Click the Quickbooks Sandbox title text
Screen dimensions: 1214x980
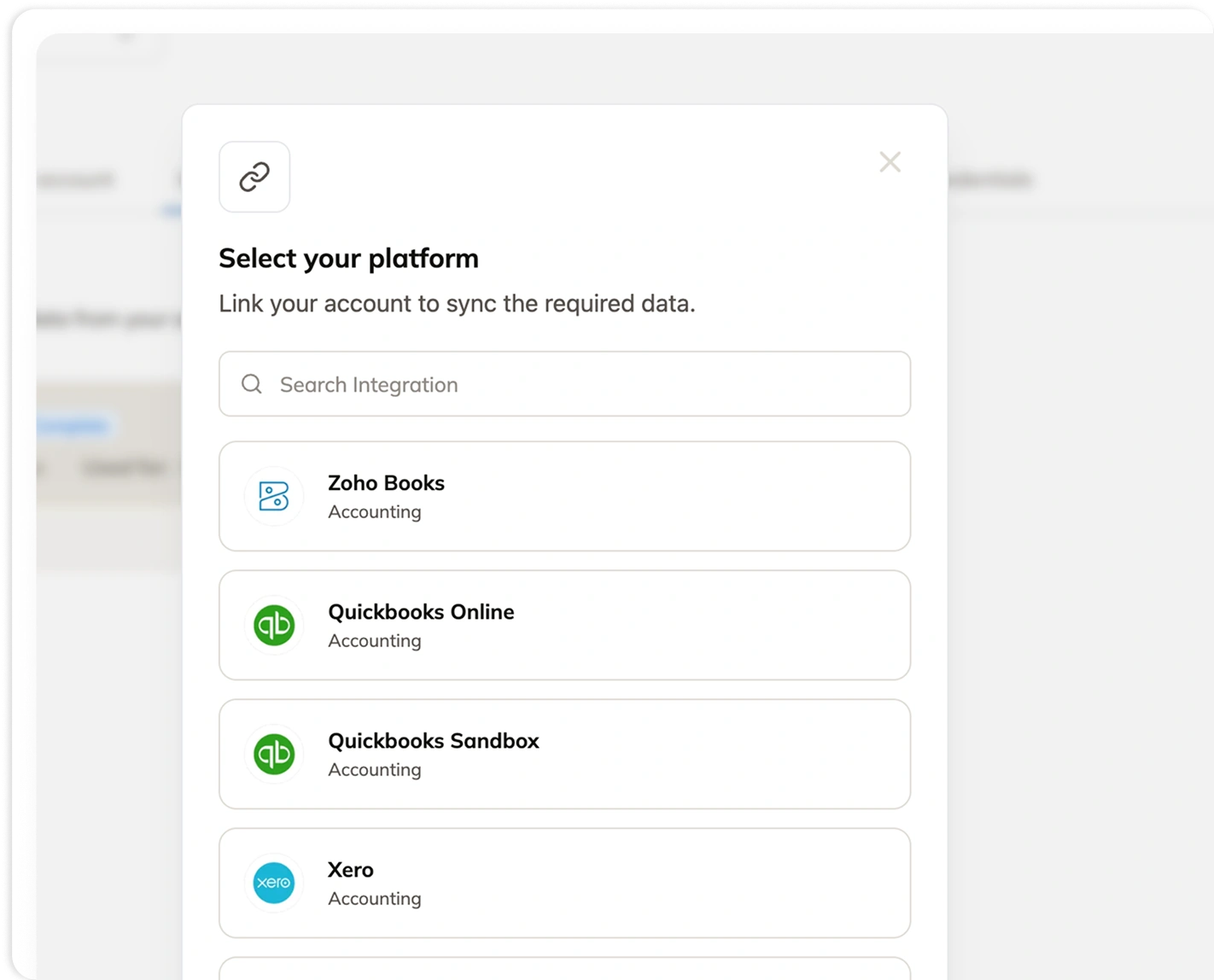point(434,741)
